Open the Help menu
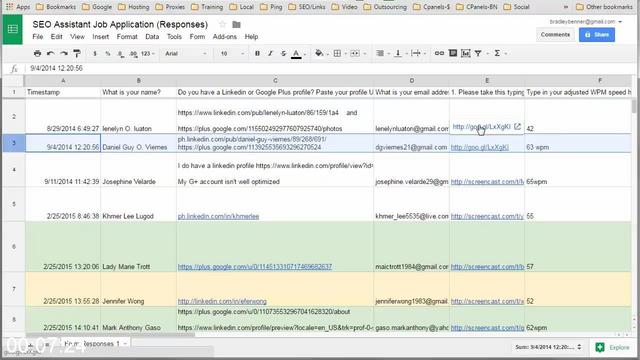Image resolution: width=640 pixels, height=360 pixels. tap(251, 37)
